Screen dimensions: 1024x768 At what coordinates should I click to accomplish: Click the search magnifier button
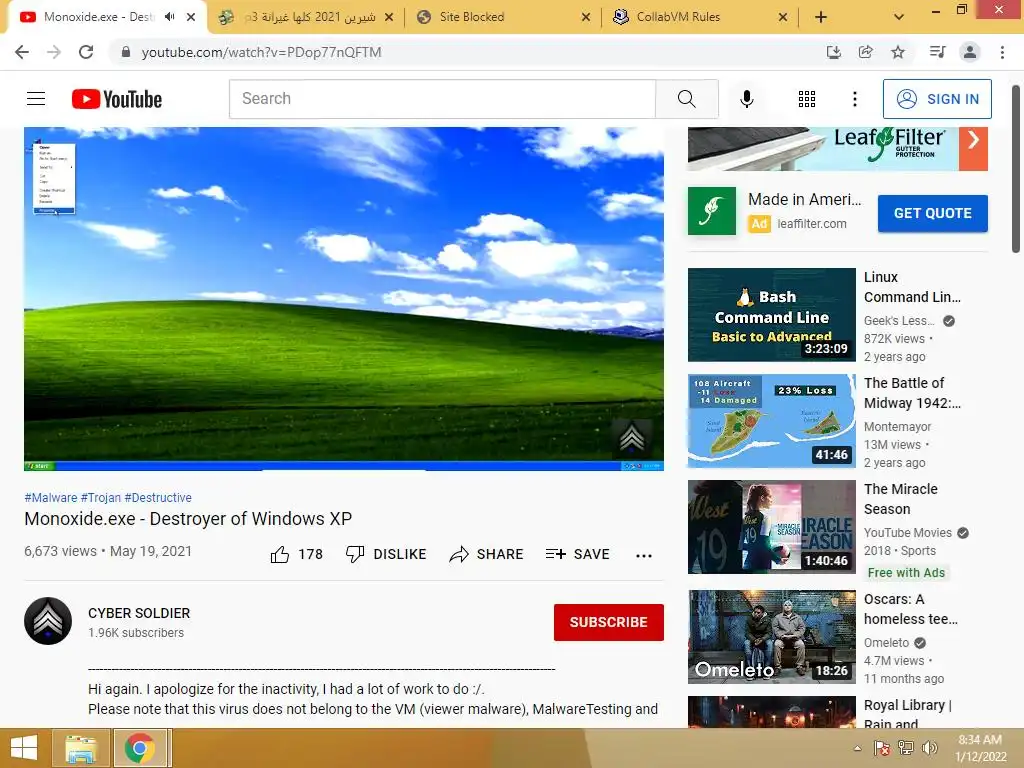686,99
